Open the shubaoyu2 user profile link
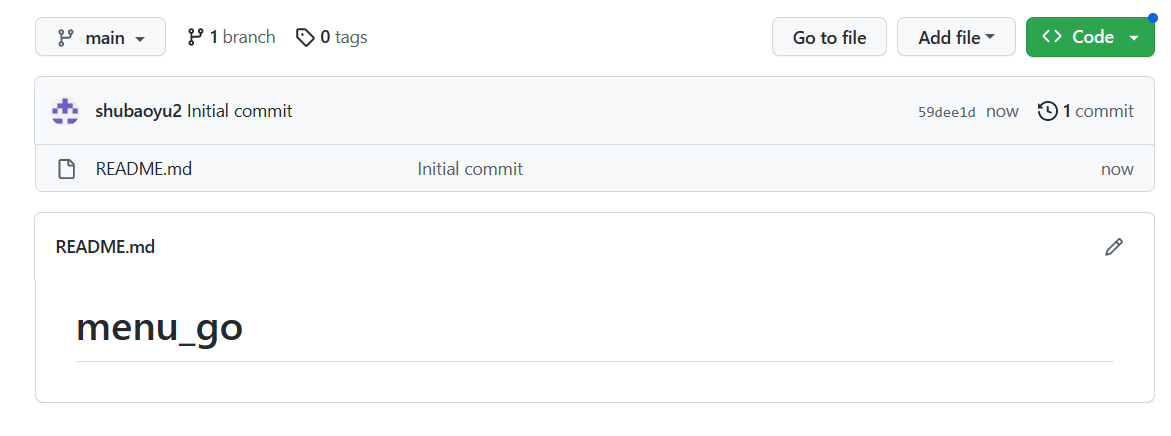Screen dimensions: 1171x436 click(138, 111)
